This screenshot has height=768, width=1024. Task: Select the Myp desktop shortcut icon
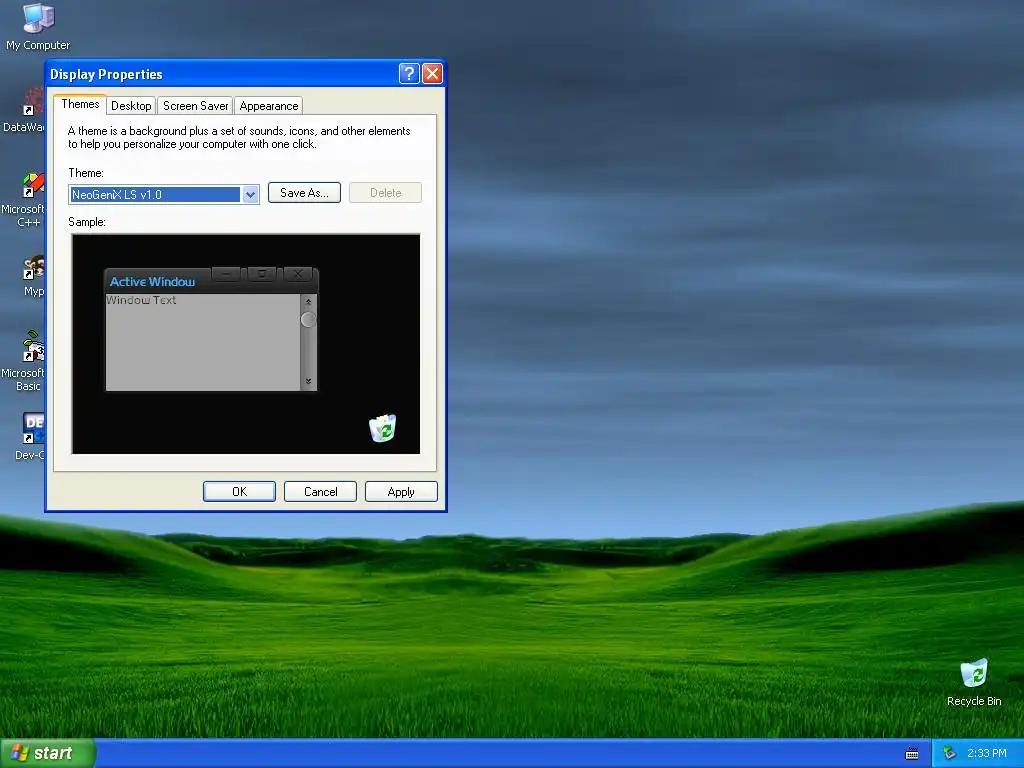coord(33,276)
